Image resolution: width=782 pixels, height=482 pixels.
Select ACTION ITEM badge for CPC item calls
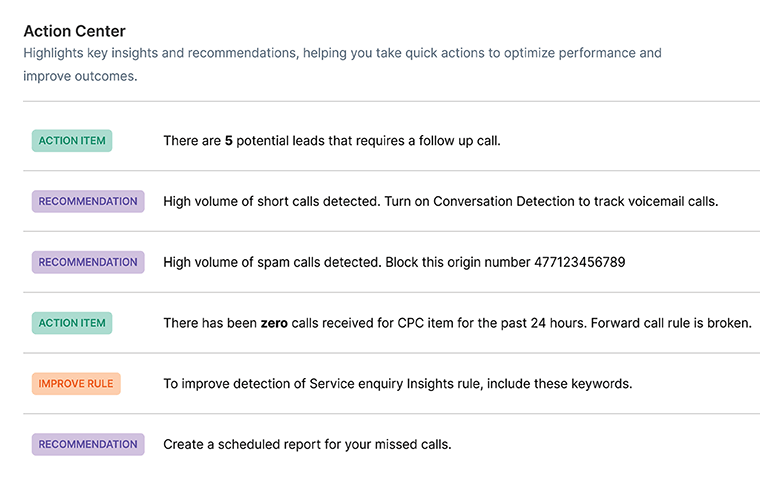pyautogui.click(x=72, y=323)
